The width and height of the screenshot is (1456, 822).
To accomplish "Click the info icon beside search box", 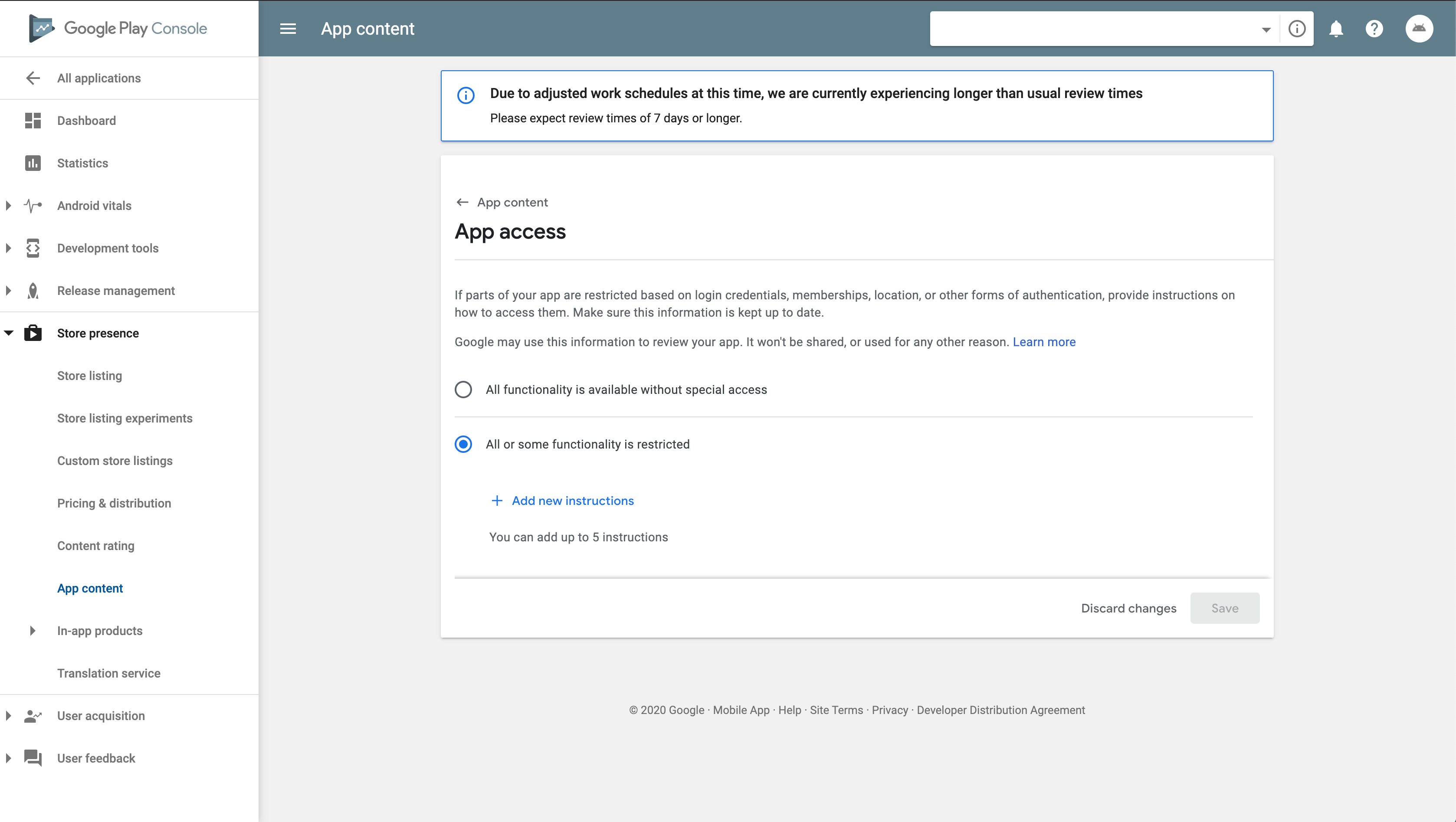I will point(1297,29).
